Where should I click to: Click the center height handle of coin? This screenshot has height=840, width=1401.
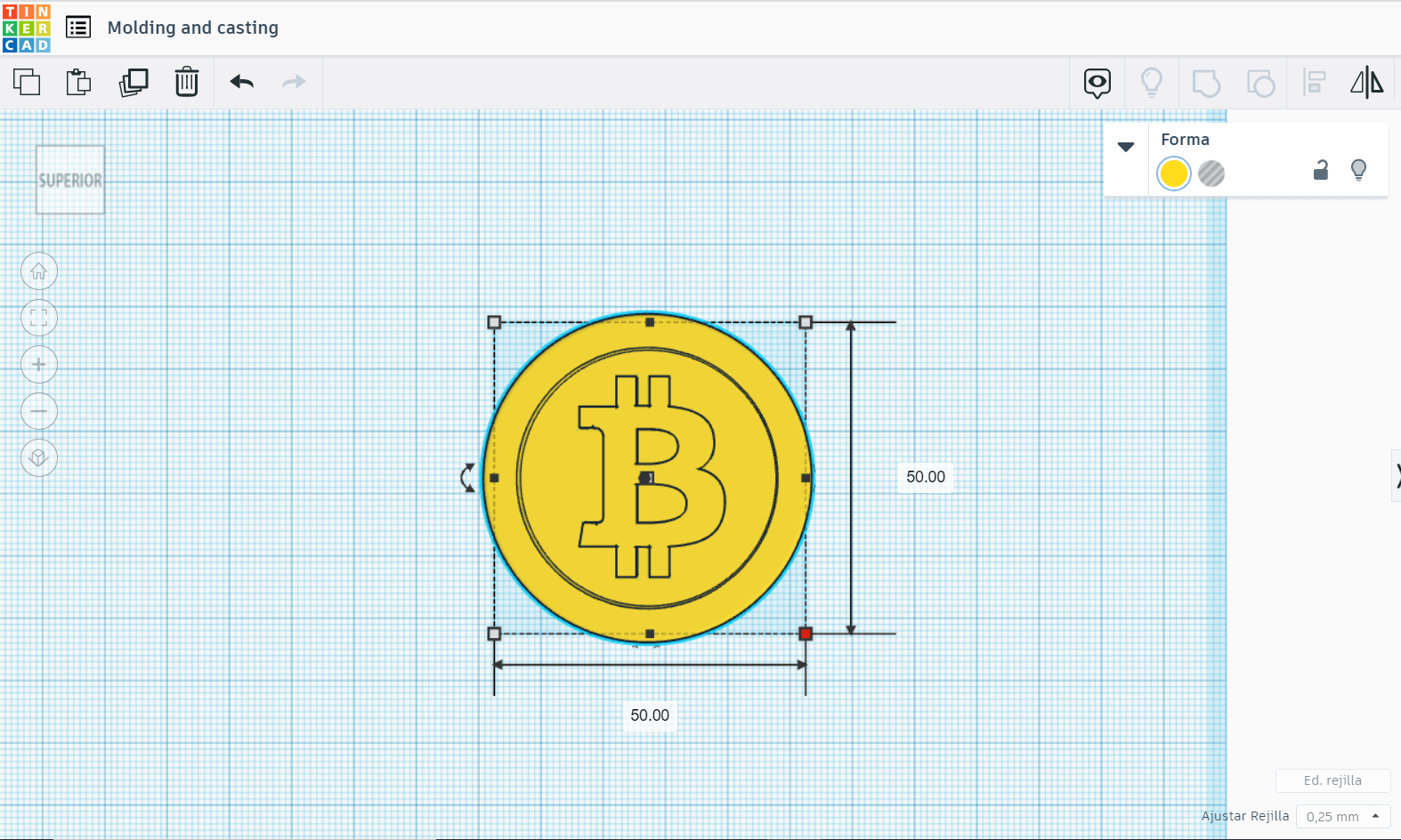tap(646, 478)
